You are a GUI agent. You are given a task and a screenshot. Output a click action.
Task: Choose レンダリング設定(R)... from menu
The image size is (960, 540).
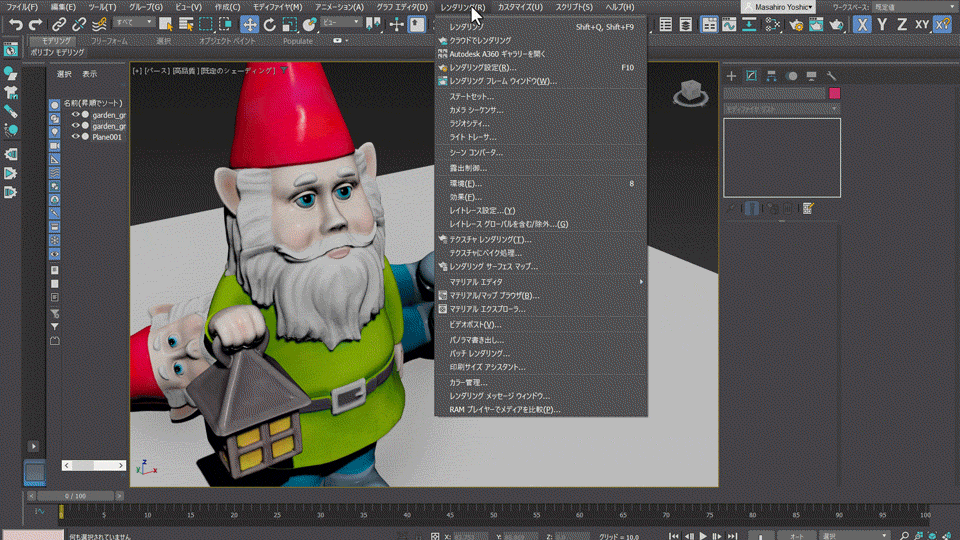tap(541, 68)
